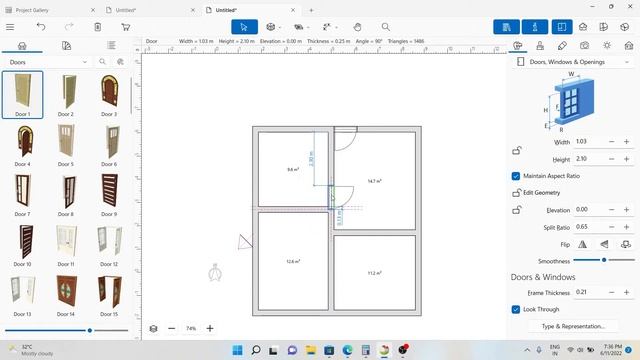Collapse the Doors, Windows & Openings section
The image size is (640, 360).
coord(627,62)
